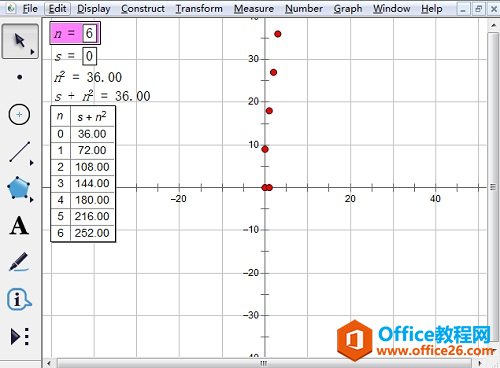Select the Arrow selection tool

coord(19,41)
